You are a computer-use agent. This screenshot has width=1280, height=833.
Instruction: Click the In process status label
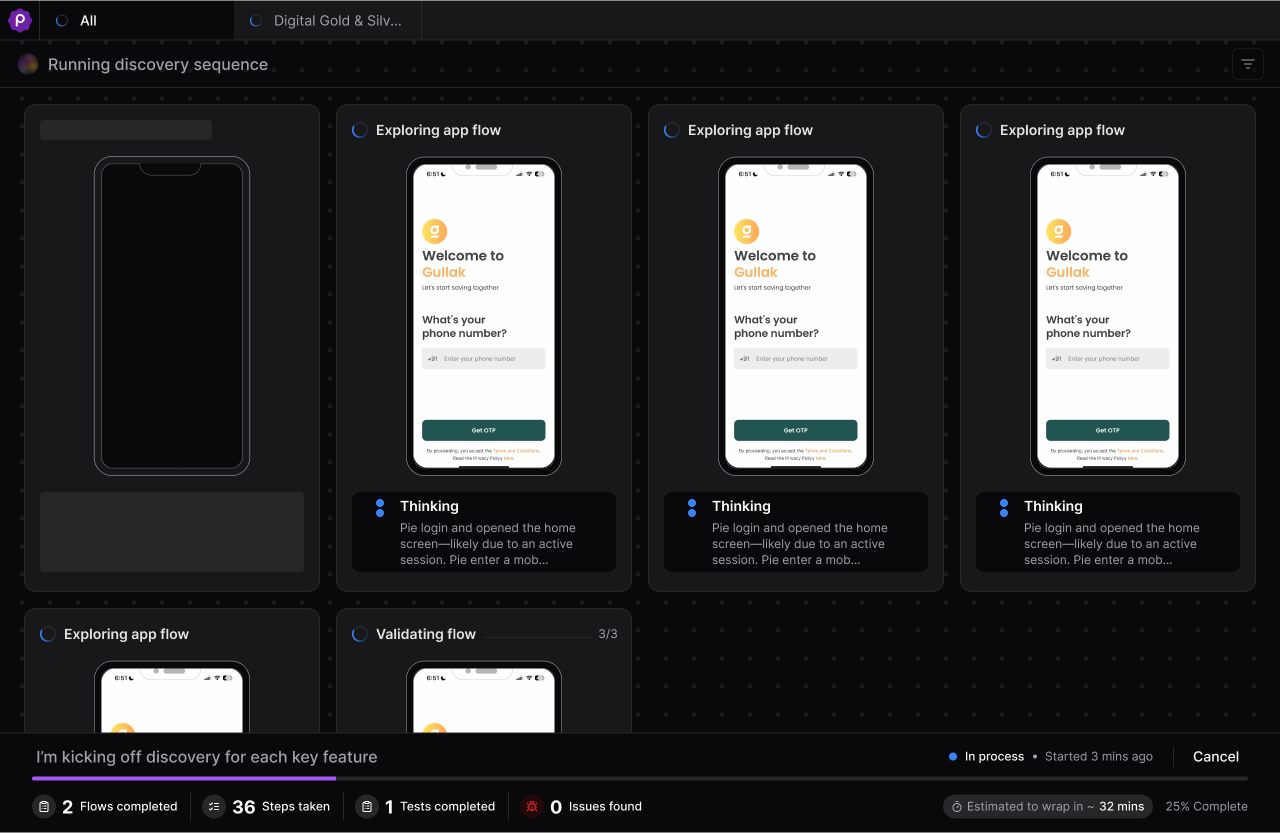tap(994, 756)
